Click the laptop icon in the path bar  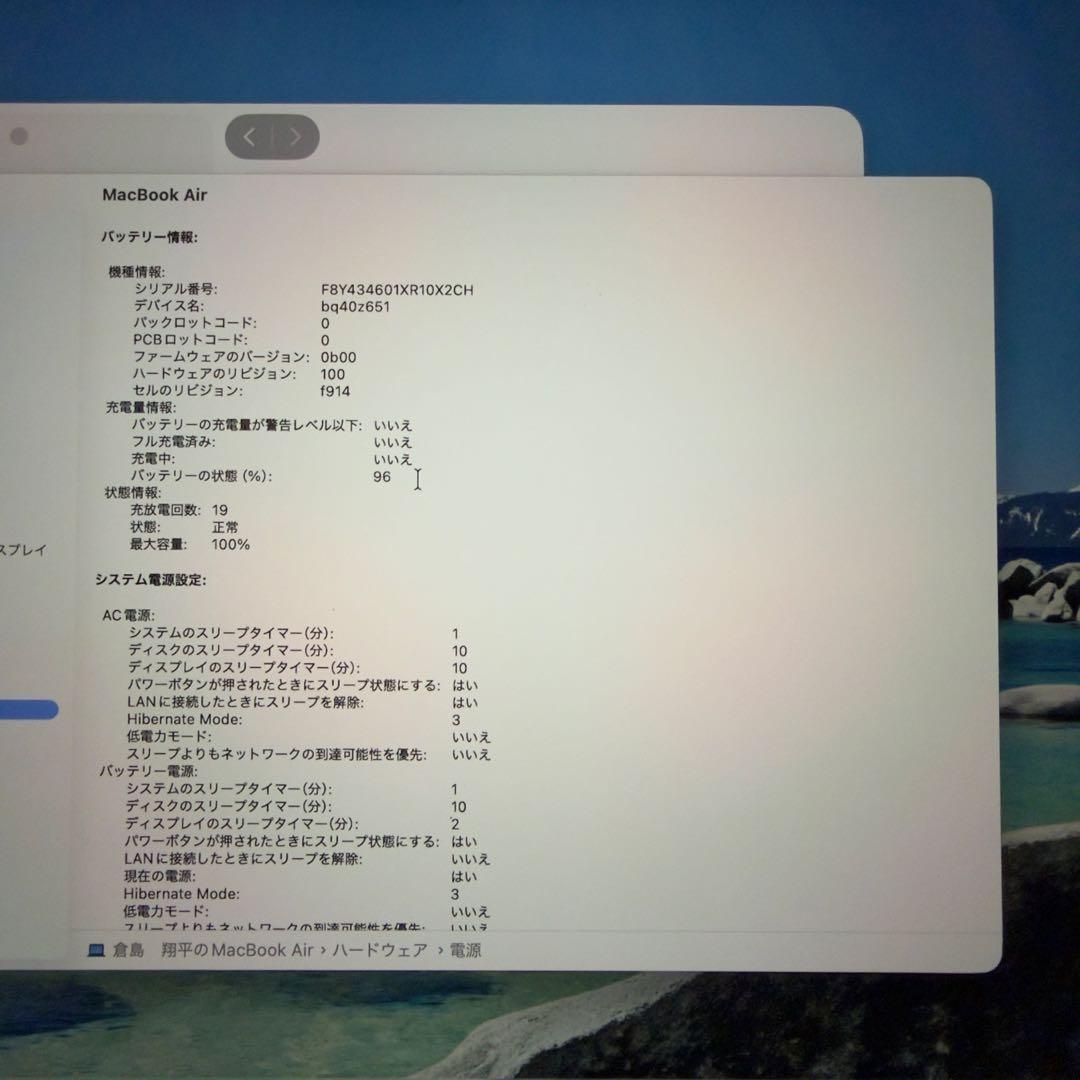[x=96, y=951]
